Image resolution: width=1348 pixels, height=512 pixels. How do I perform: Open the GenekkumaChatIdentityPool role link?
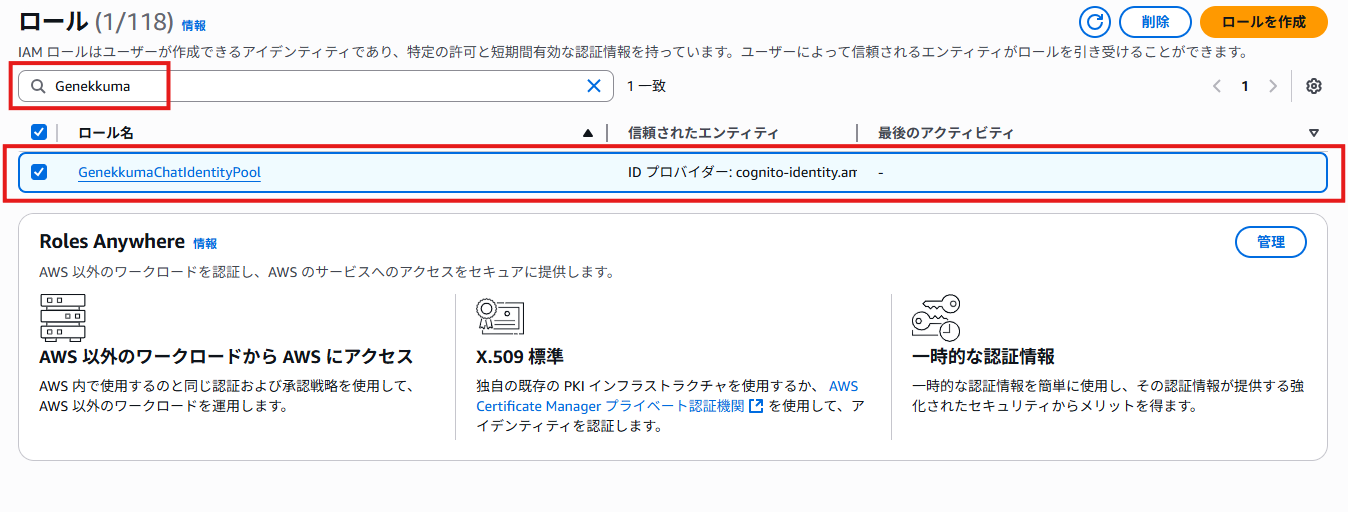coord(169,172)
